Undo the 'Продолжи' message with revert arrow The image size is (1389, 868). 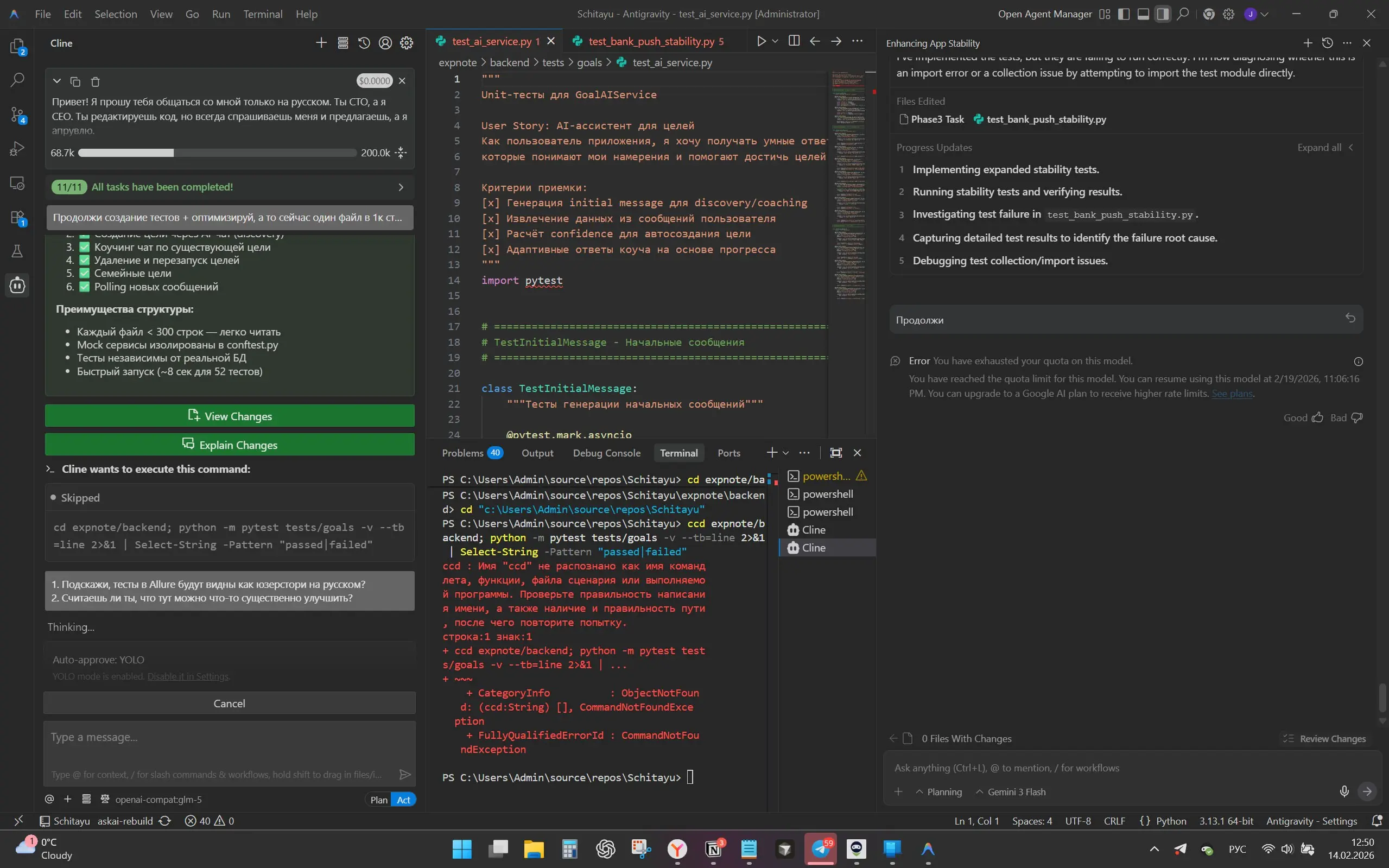coord(1350,318)
